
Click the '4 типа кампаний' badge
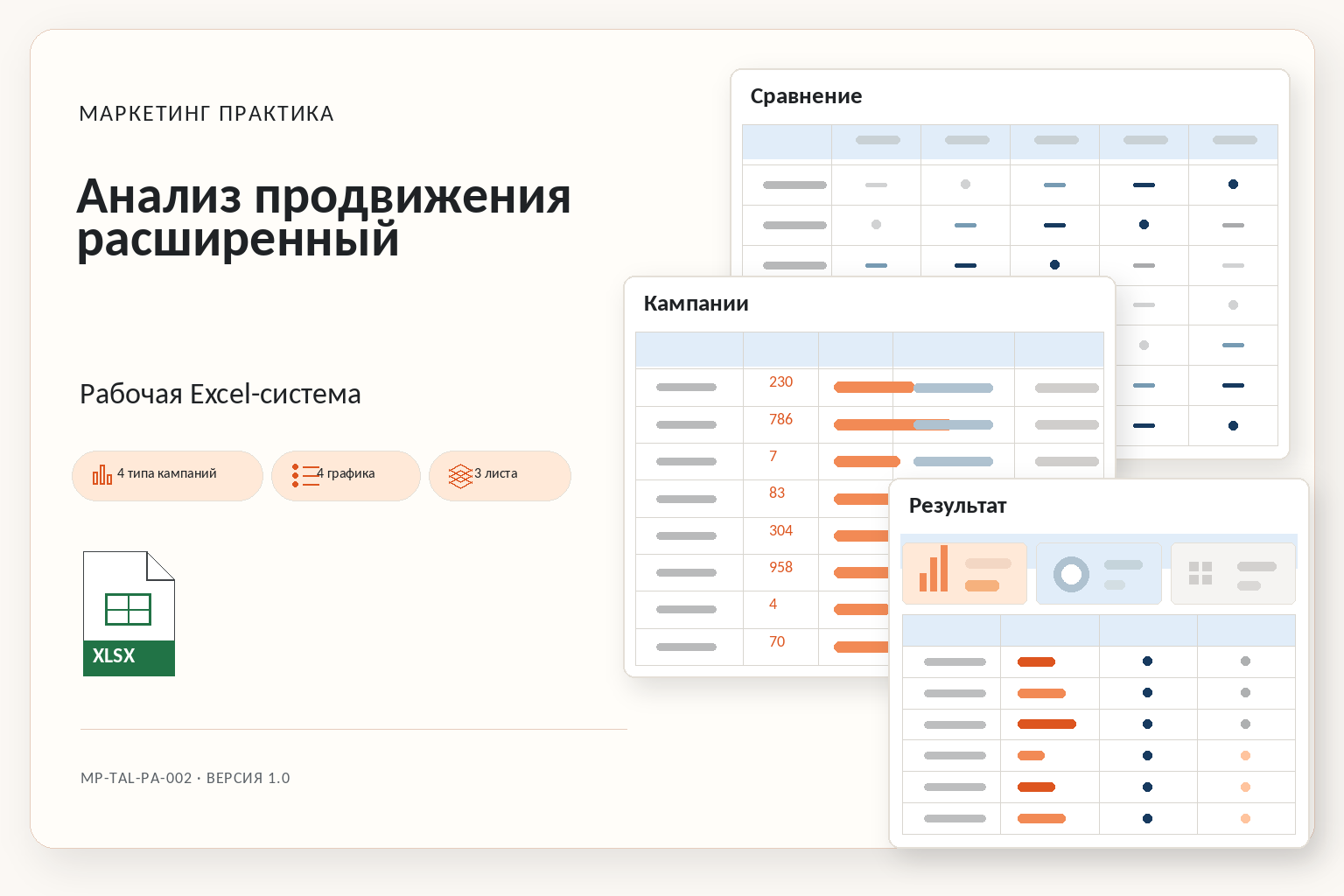(x=167, y=476)
